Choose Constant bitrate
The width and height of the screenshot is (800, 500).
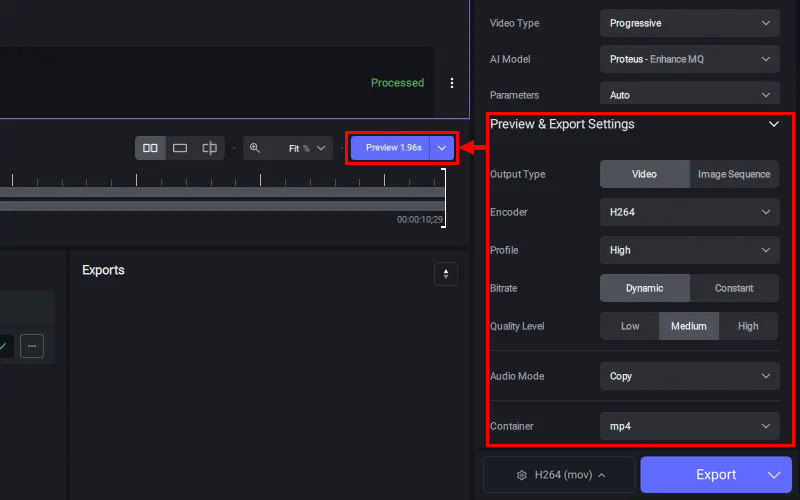[734, 288]
